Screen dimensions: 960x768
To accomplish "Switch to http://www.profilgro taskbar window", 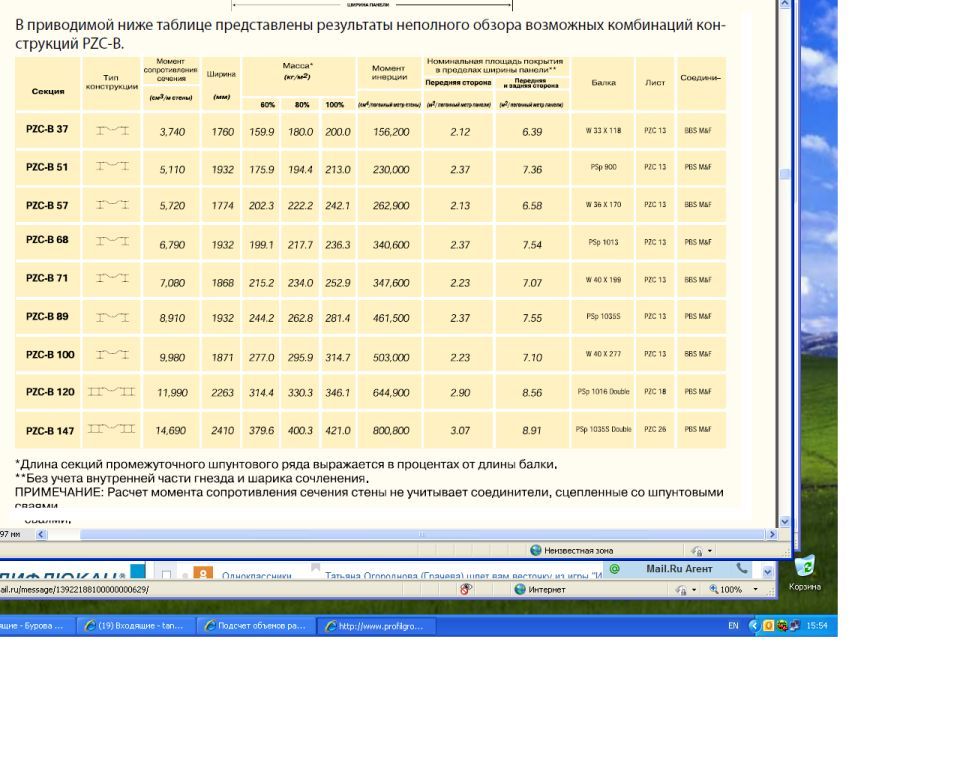I will click(x=376, y=626).
